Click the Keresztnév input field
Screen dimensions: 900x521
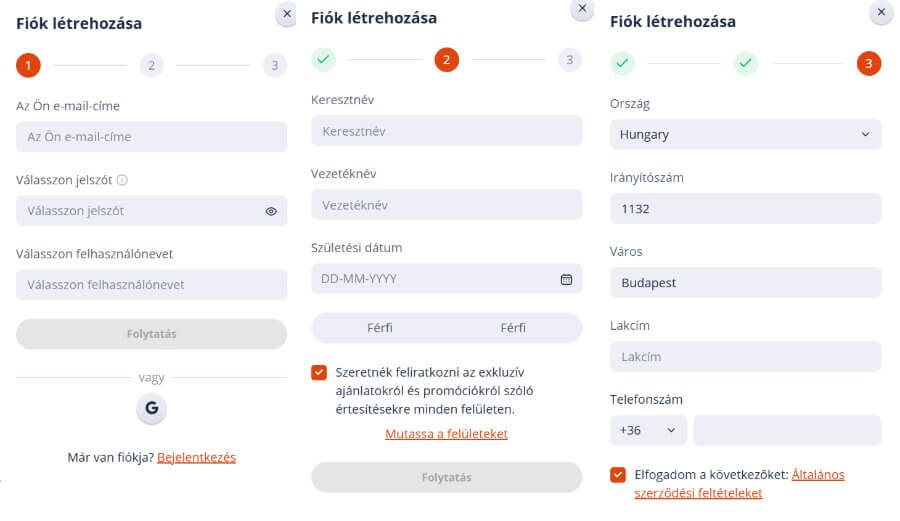coord(446,131)
